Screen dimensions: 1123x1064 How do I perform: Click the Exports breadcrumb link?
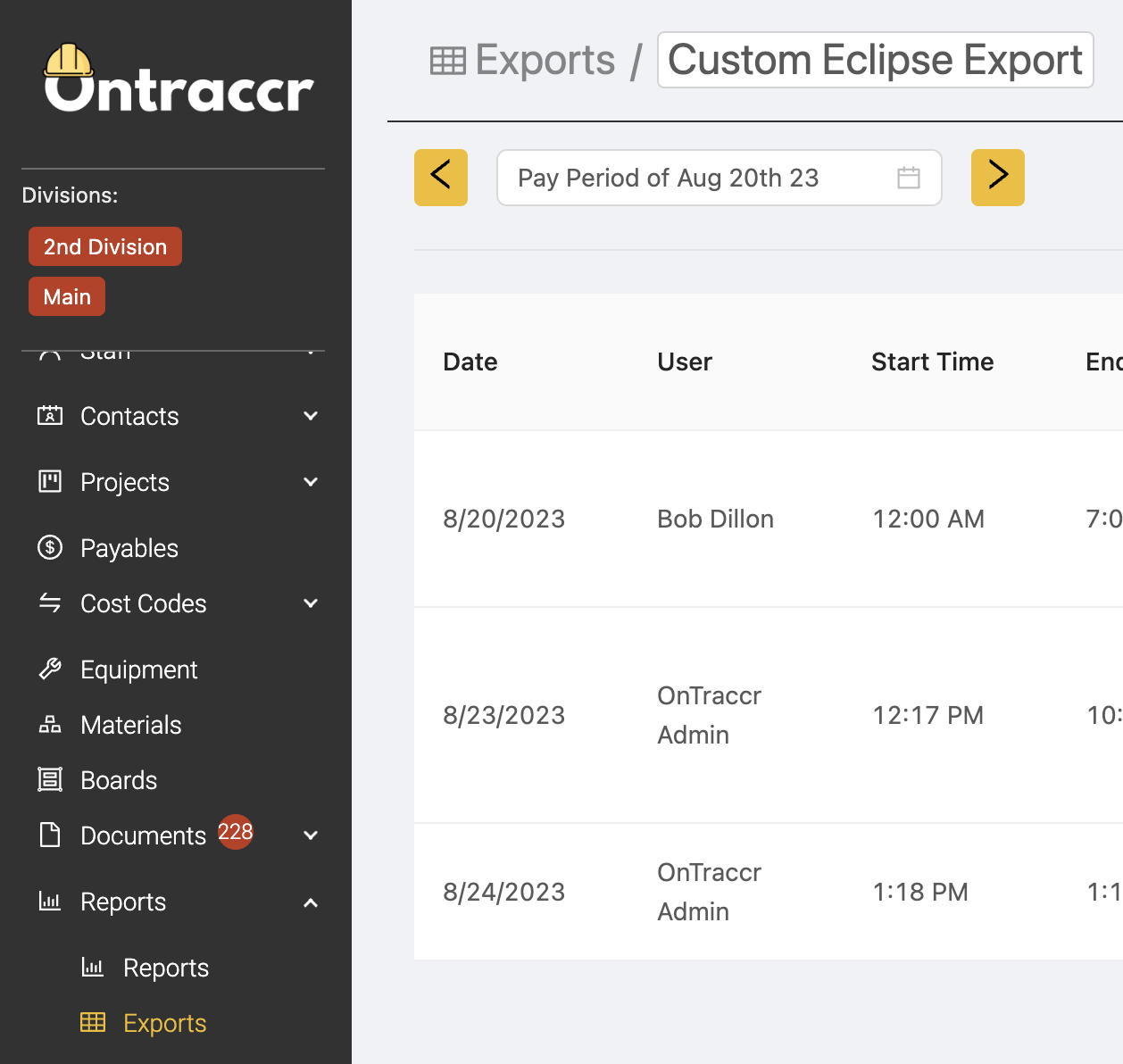coord(545,61)
